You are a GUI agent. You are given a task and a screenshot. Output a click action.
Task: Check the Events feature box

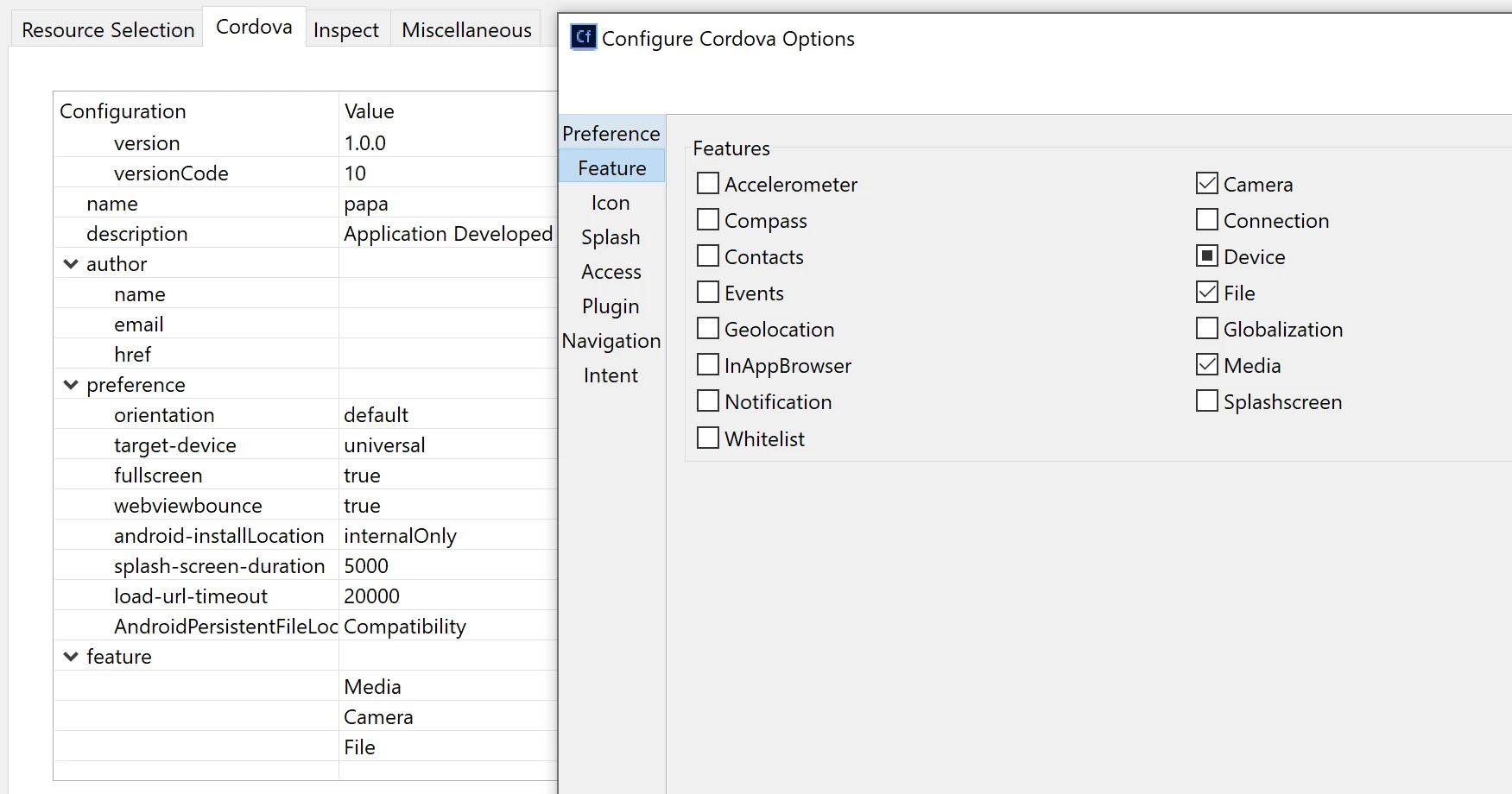708,292
